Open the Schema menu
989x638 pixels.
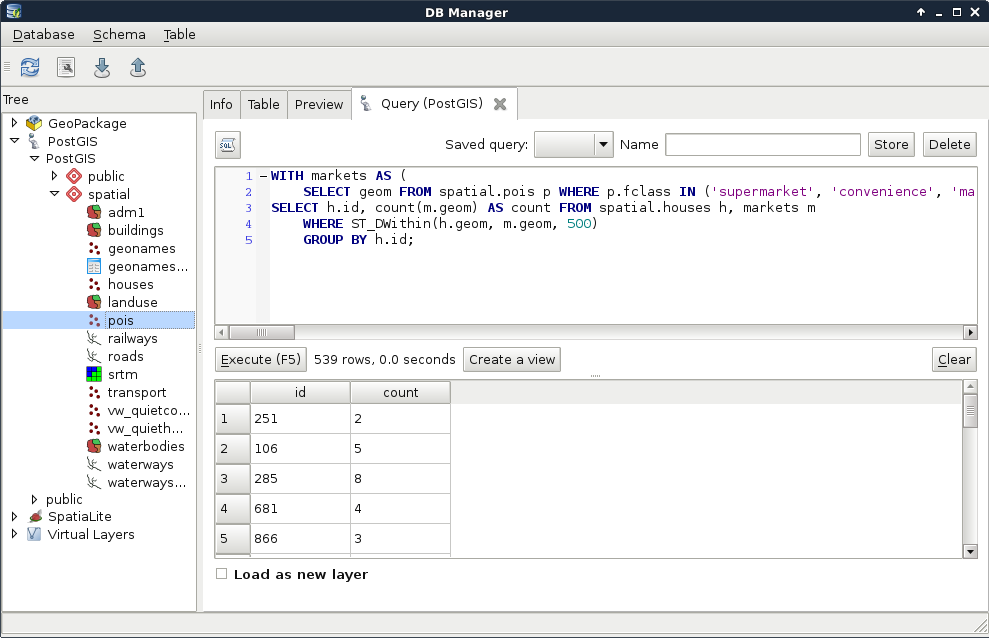(x=119, y=34)
